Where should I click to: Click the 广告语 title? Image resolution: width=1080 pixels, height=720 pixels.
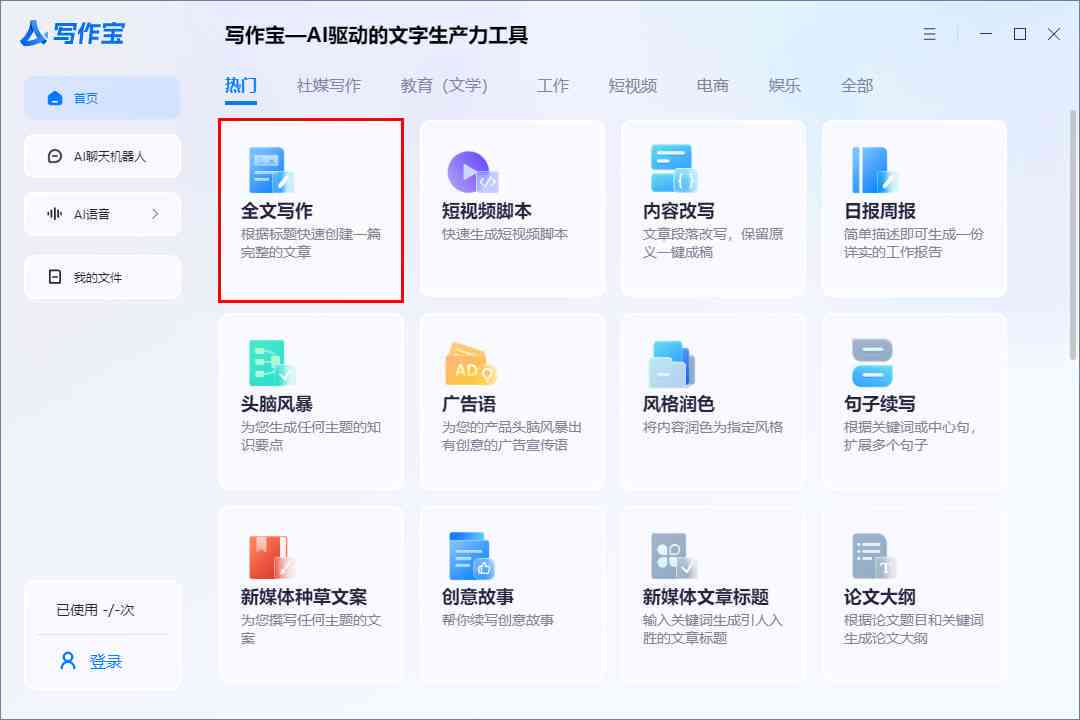(x=468, y=404)
